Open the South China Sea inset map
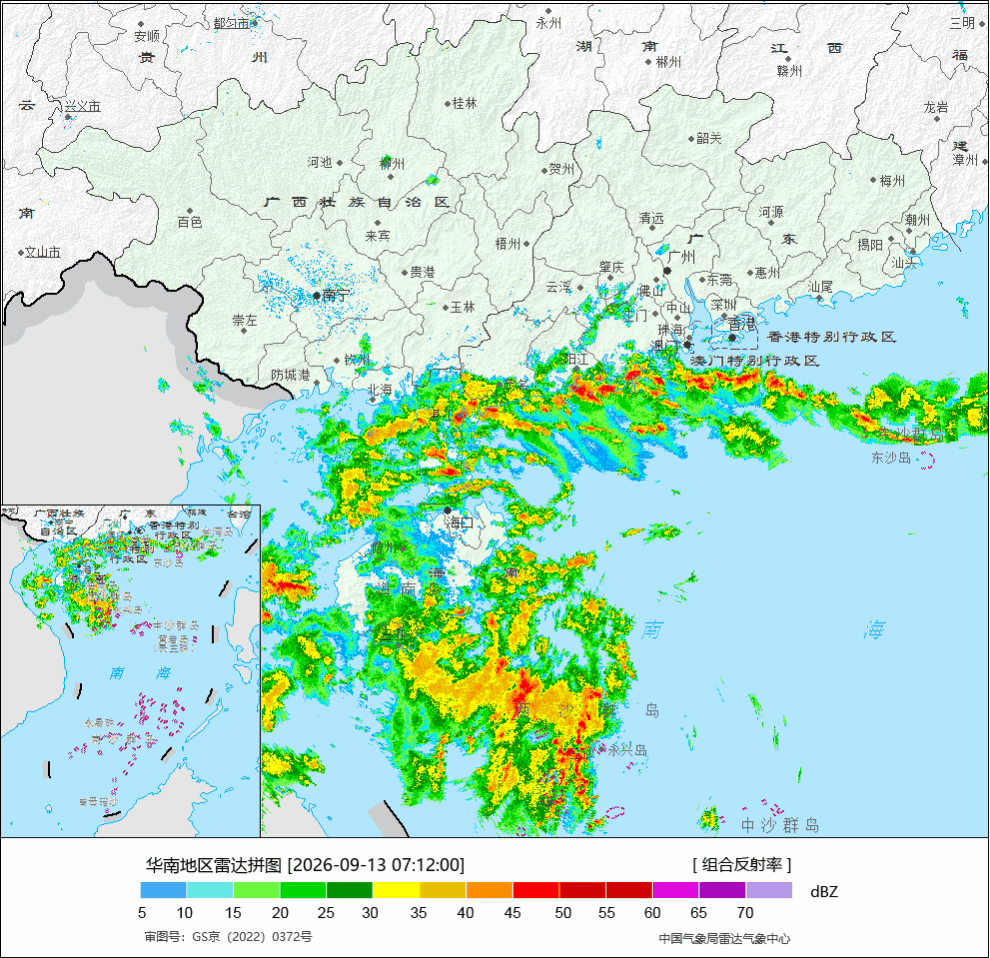990x958 pixels. (x=131, y=671)
